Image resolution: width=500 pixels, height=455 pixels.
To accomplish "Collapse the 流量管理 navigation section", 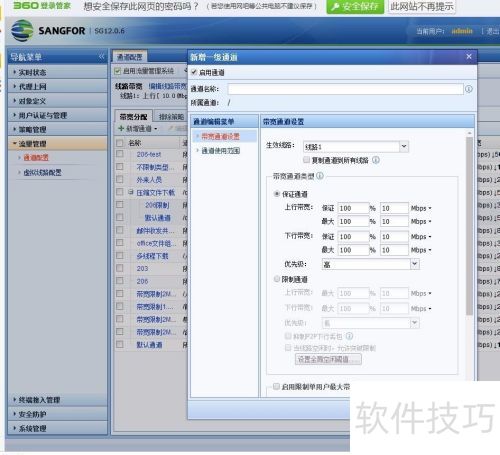I will (57, 144).
